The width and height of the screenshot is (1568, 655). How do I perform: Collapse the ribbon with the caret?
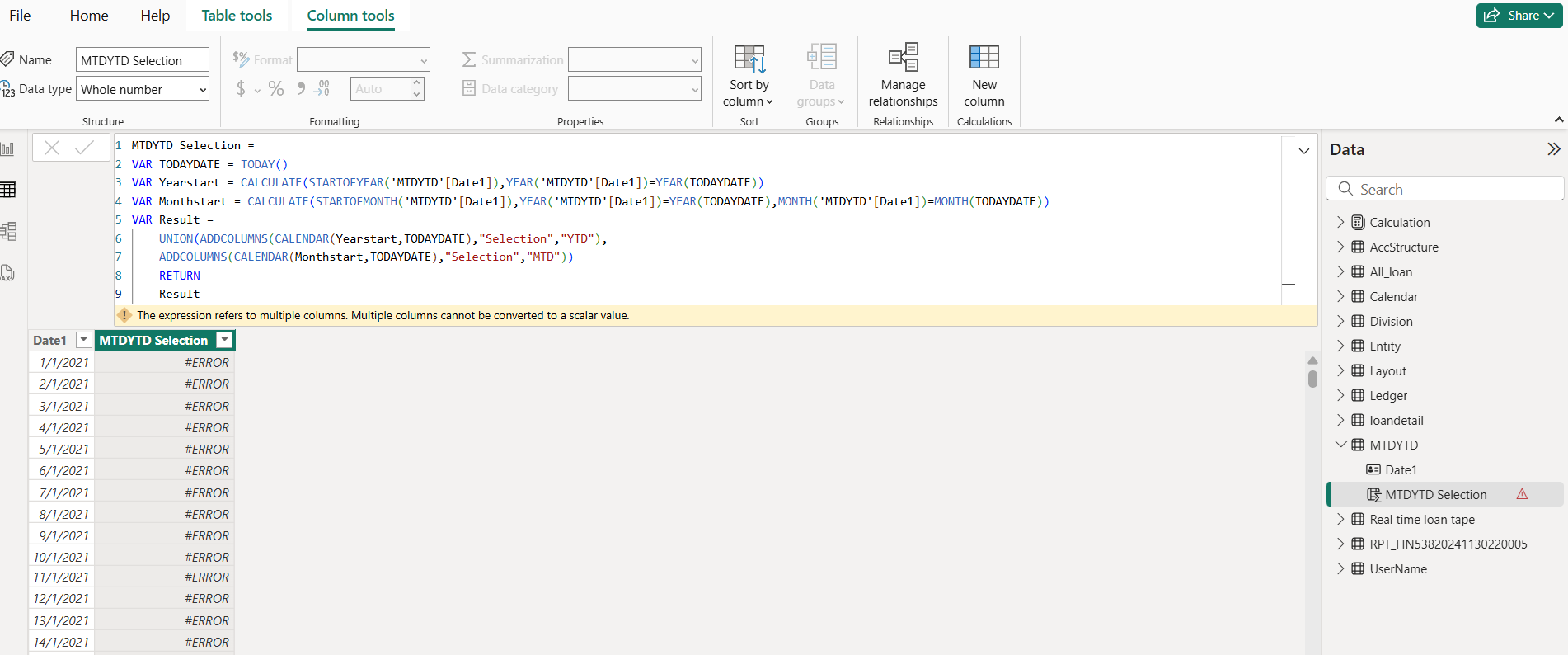coord(1559,120)
